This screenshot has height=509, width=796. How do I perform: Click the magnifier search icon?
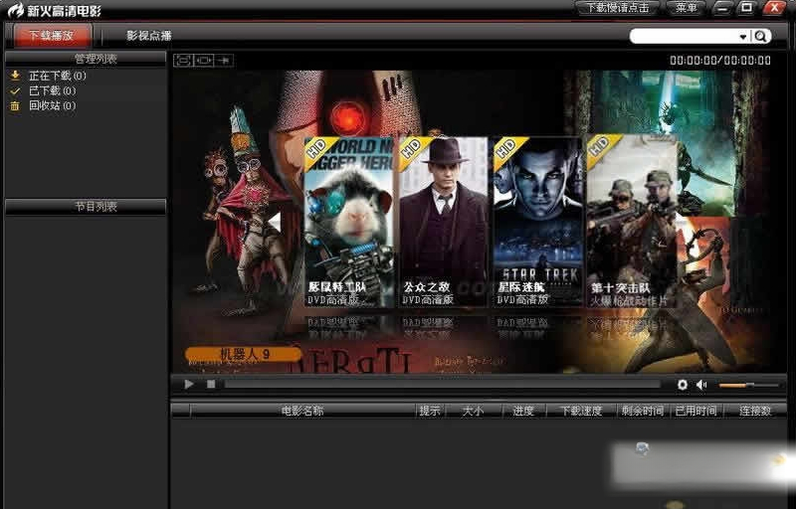[x=760, y=37]
